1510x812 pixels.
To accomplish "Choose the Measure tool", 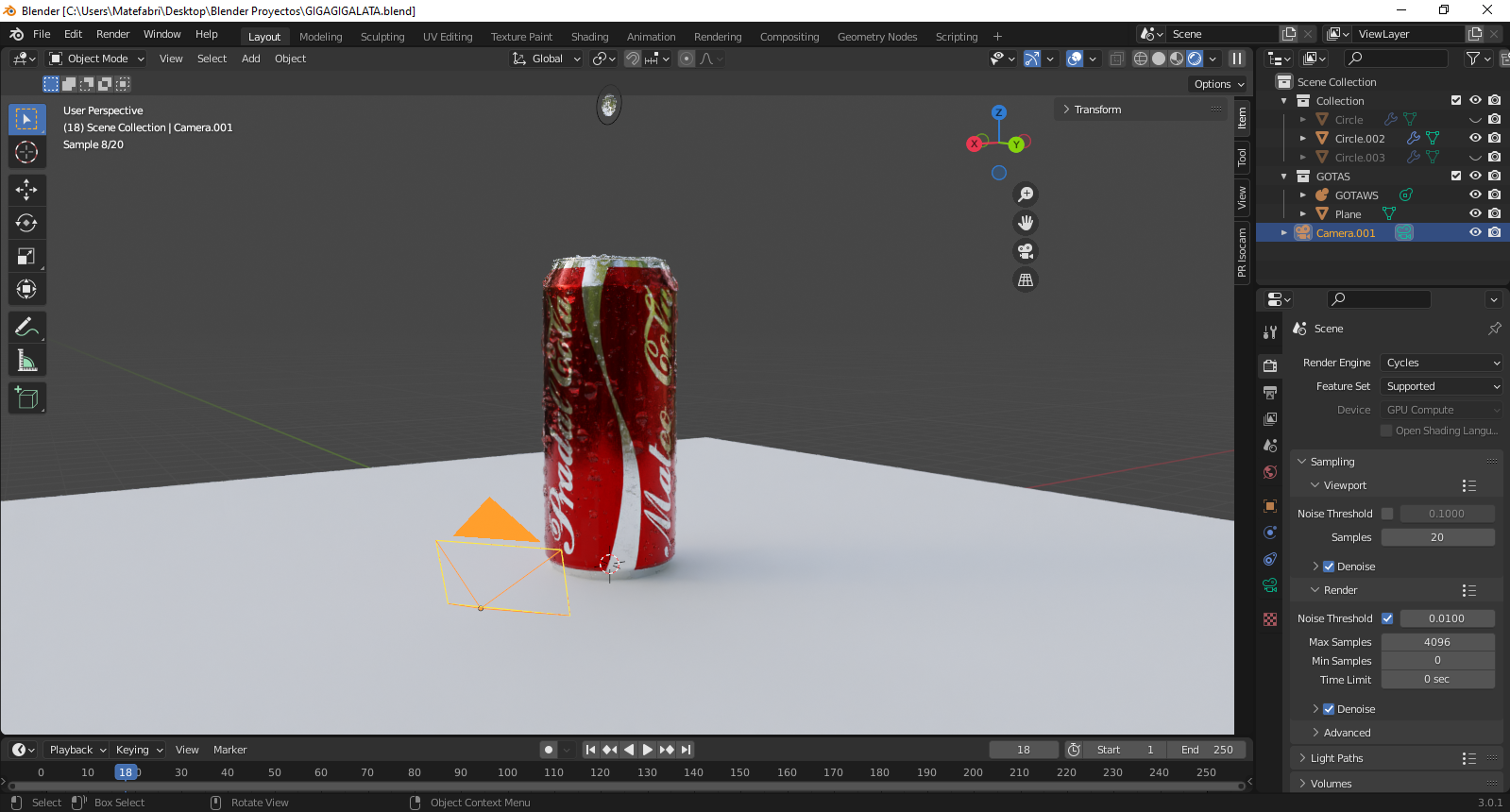I will 26,360.
